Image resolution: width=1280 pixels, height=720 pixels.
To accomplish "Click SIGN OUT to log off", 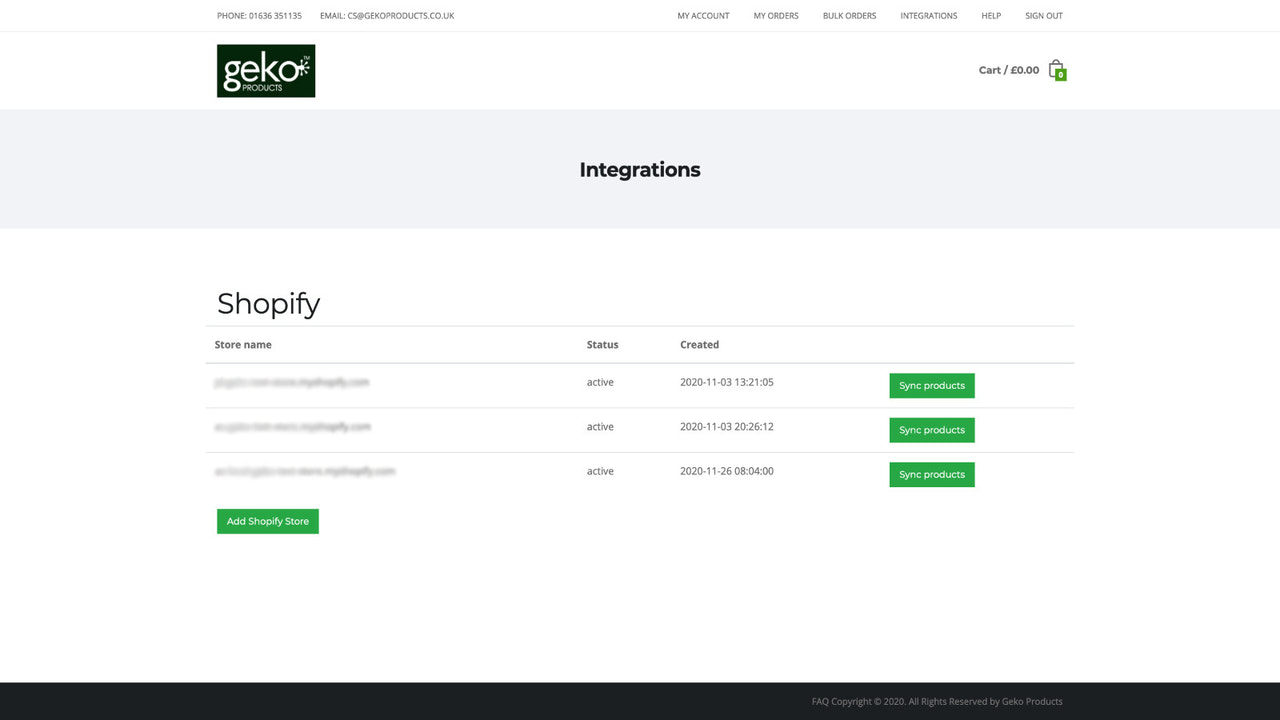I will 1043,15.
